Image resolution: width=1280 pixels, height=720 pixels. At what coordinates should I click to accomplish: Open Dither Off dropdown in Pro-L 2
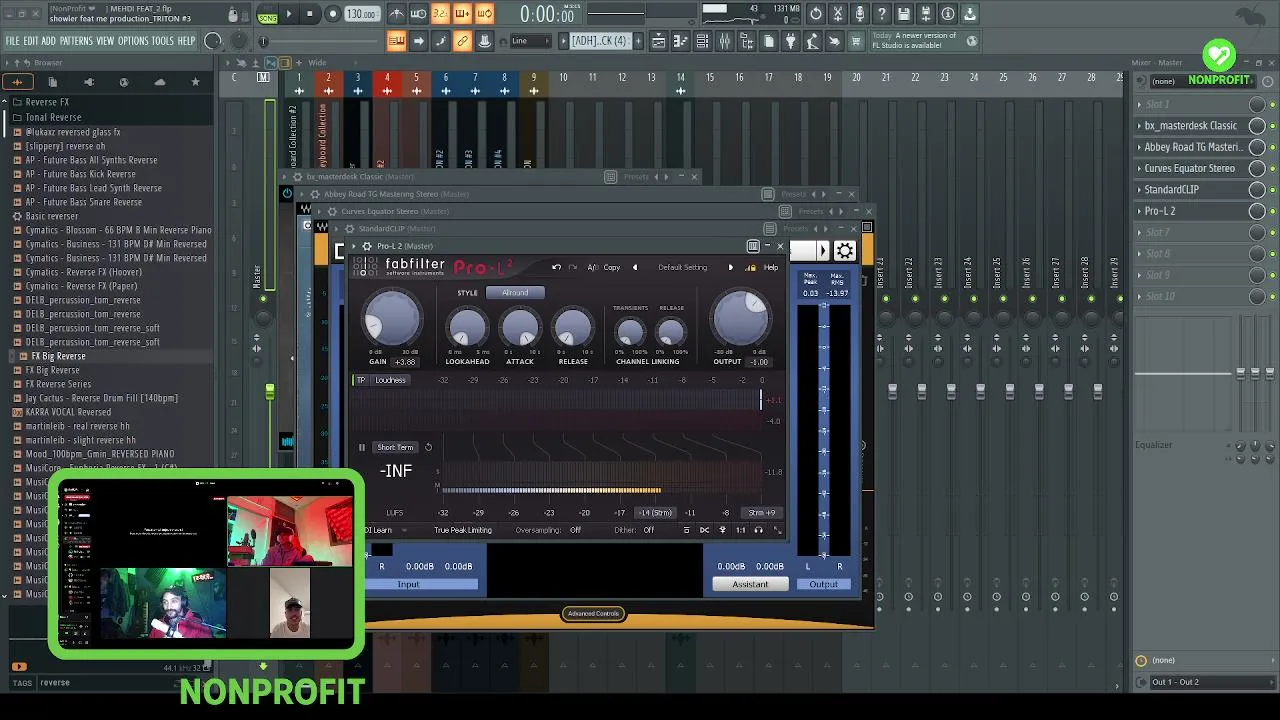point(649,530)
